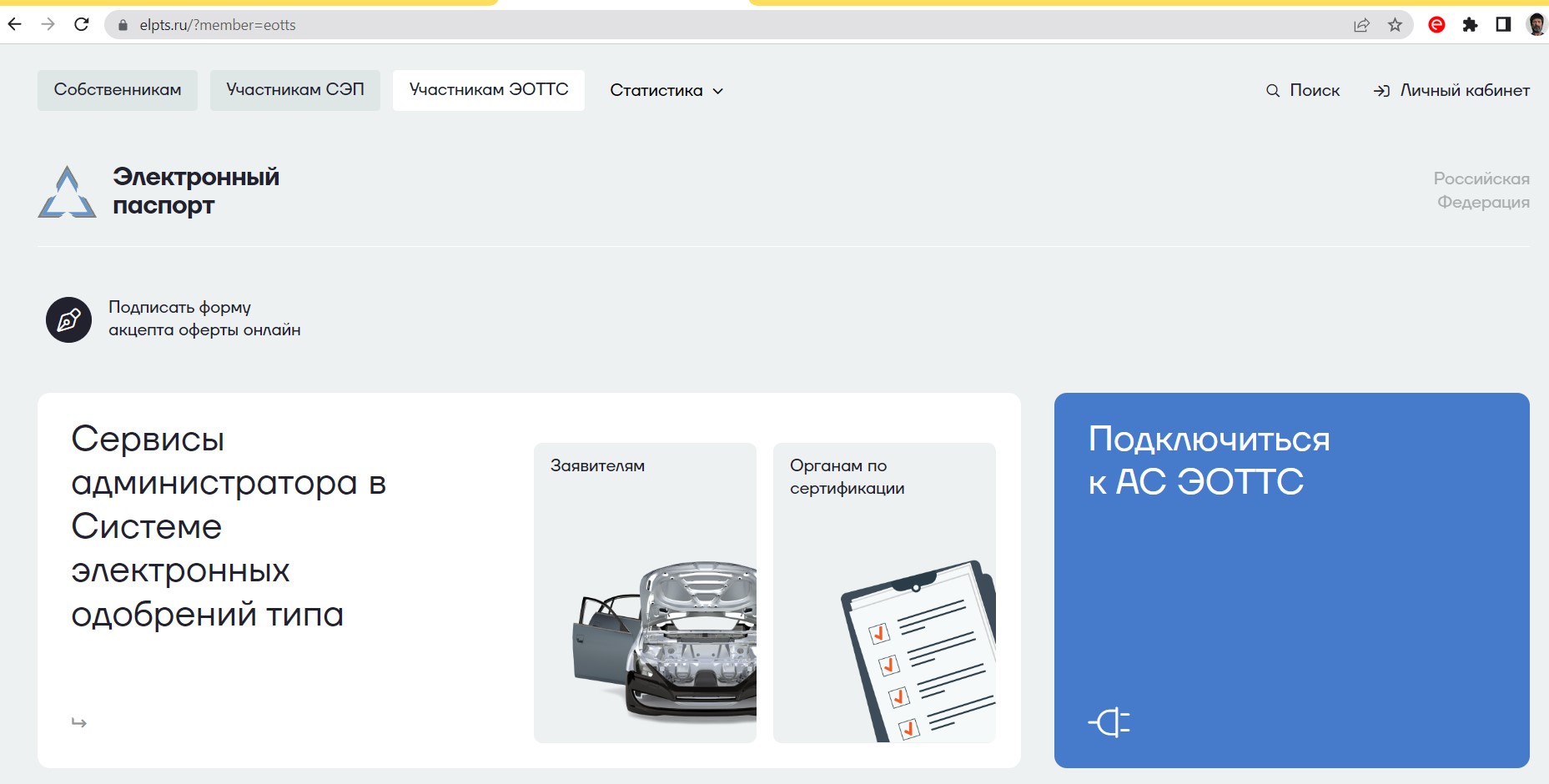Open the Органам по сертификации card
Image resolution: width=1549 pixels, height=784 pixels.
884,593
